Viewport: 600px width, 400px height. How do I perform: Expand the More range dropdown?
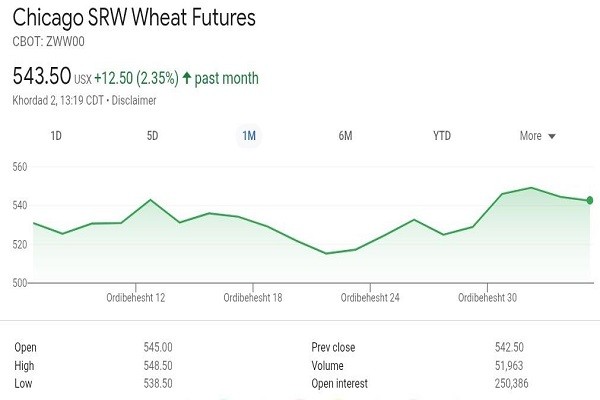coord(537,136)
